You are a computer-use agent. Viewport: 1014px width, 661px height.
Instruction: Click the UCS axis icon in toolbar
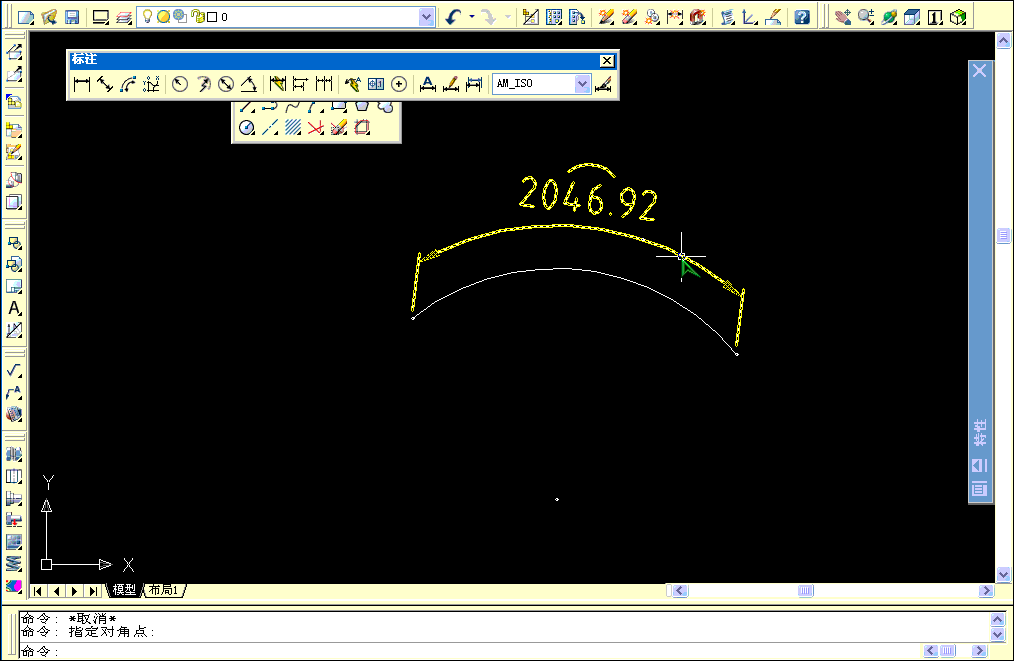(750, 17)
